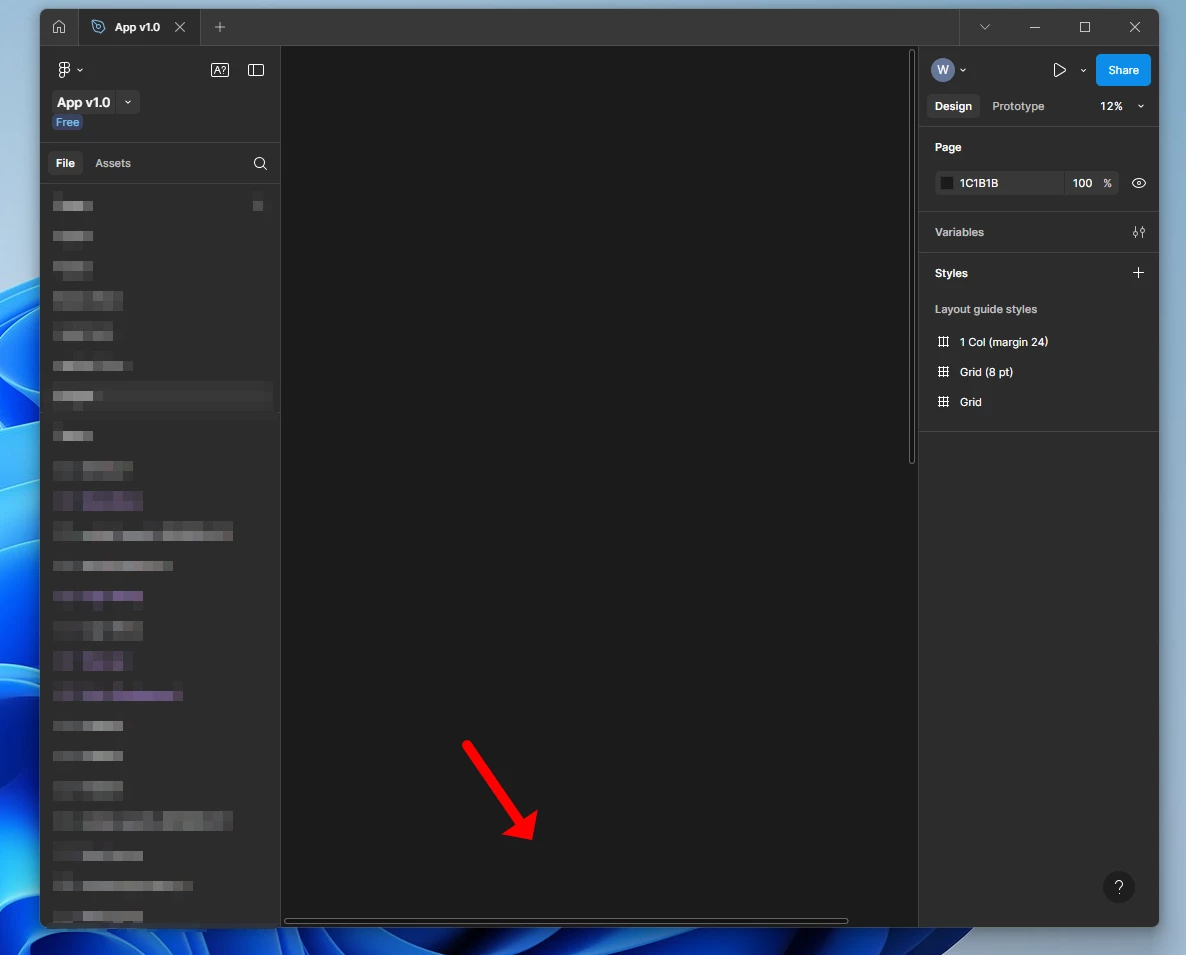The width and height of the screenshot is (1186, 955).
Task: Switch to the Assets tab
Action: [113, 163]
